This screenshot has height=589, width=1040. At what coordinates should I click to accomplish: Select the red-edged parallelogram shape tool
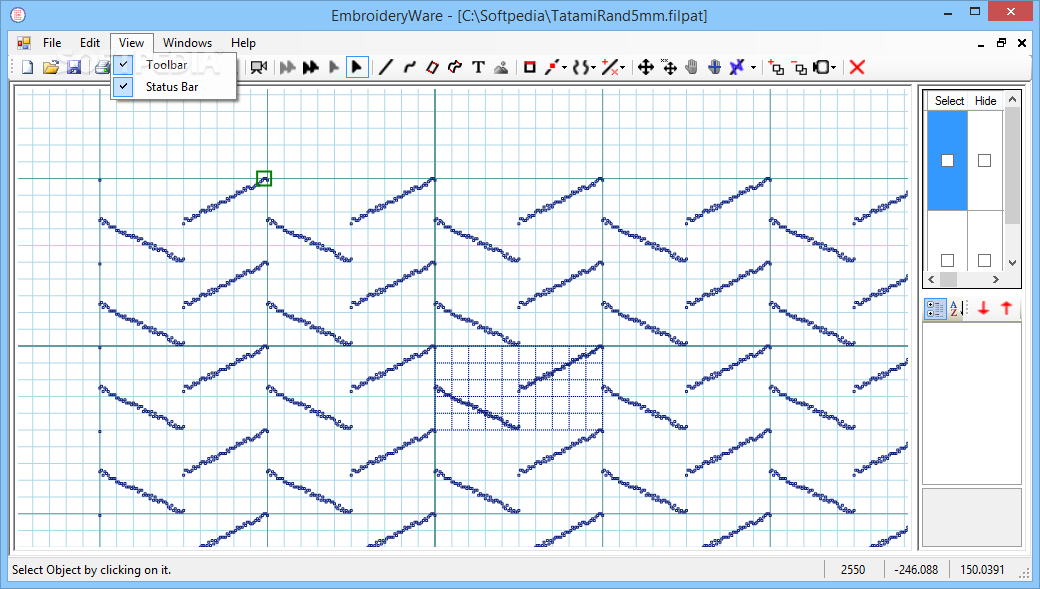pyautogui.click(x=432, y=67)
